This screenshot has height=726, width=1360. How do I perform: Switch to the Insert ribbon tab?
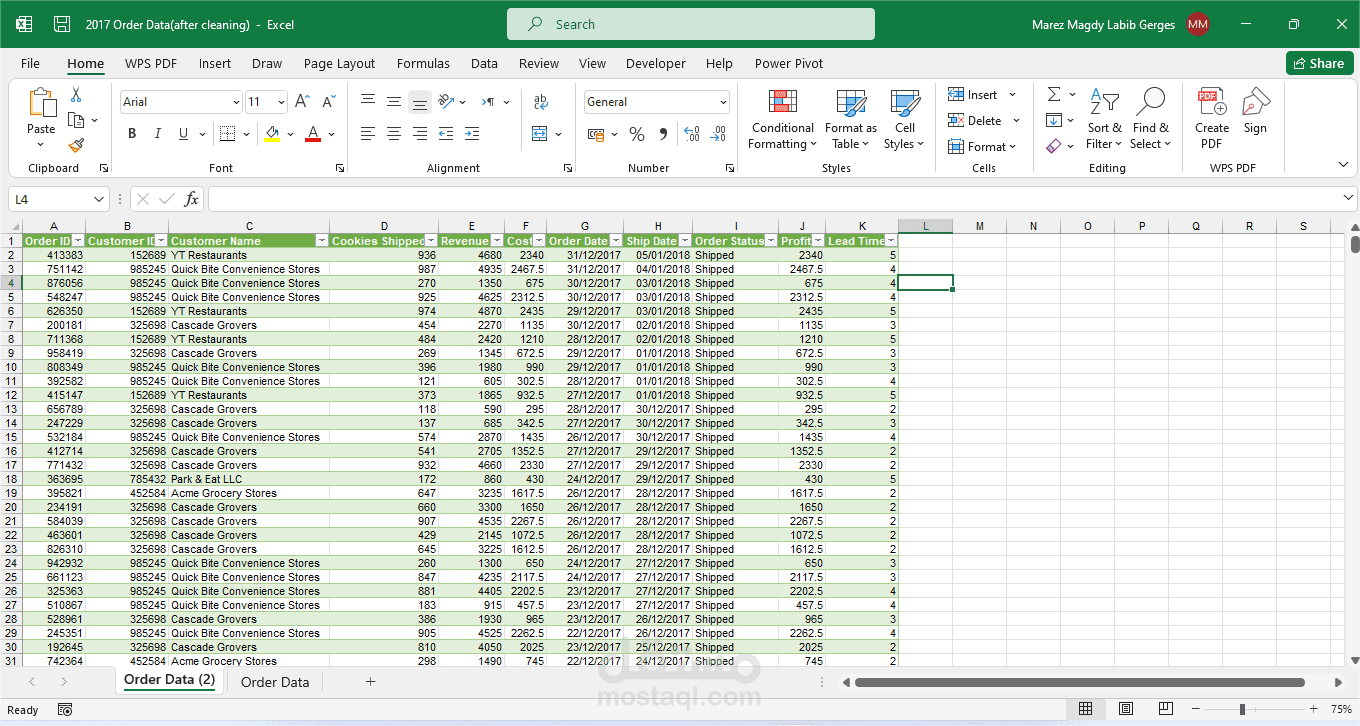(215, 63)
